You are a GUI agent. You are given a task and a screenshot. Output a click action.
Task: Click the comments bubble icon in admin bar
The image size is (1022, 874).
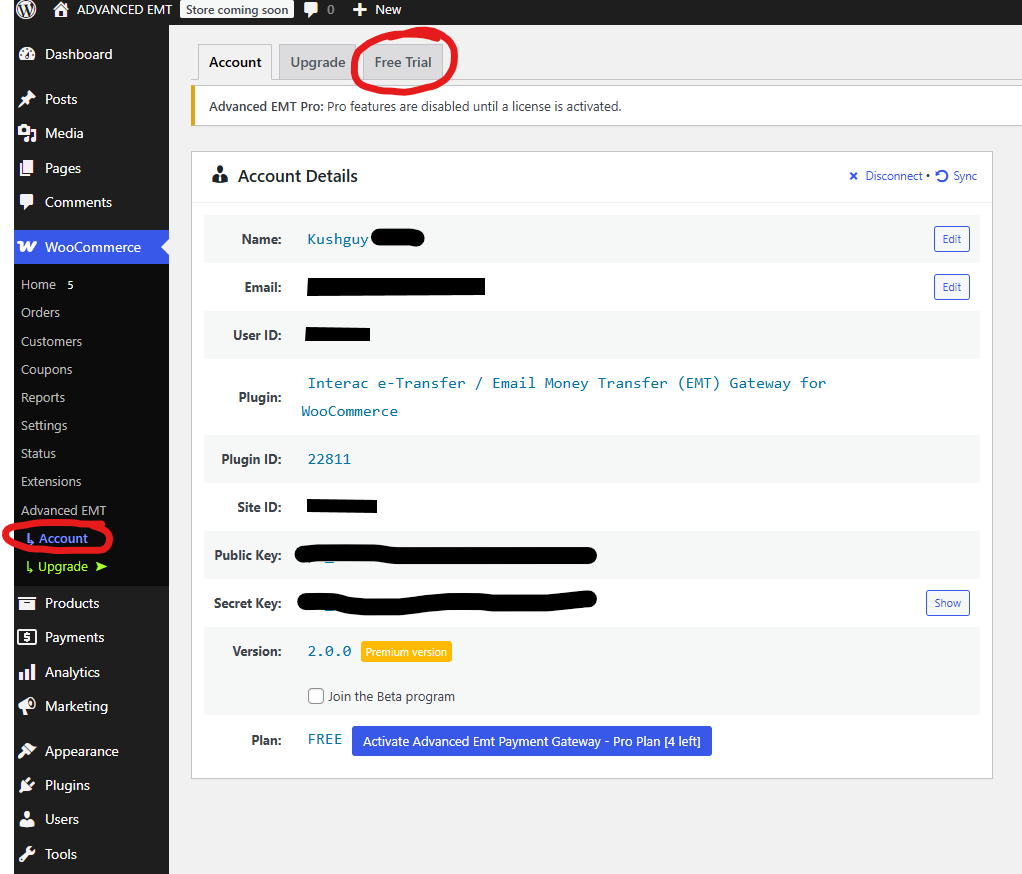tap(312, 10)
